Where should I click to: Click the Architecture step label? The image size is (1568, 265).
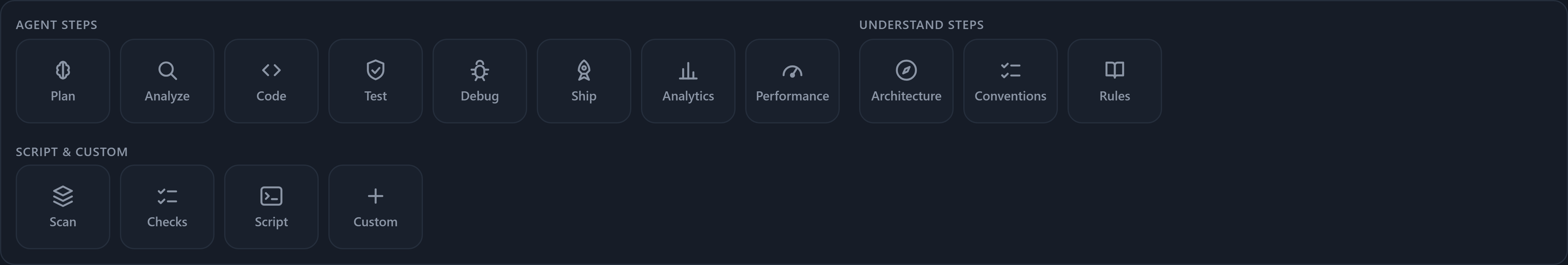point(906,96)
